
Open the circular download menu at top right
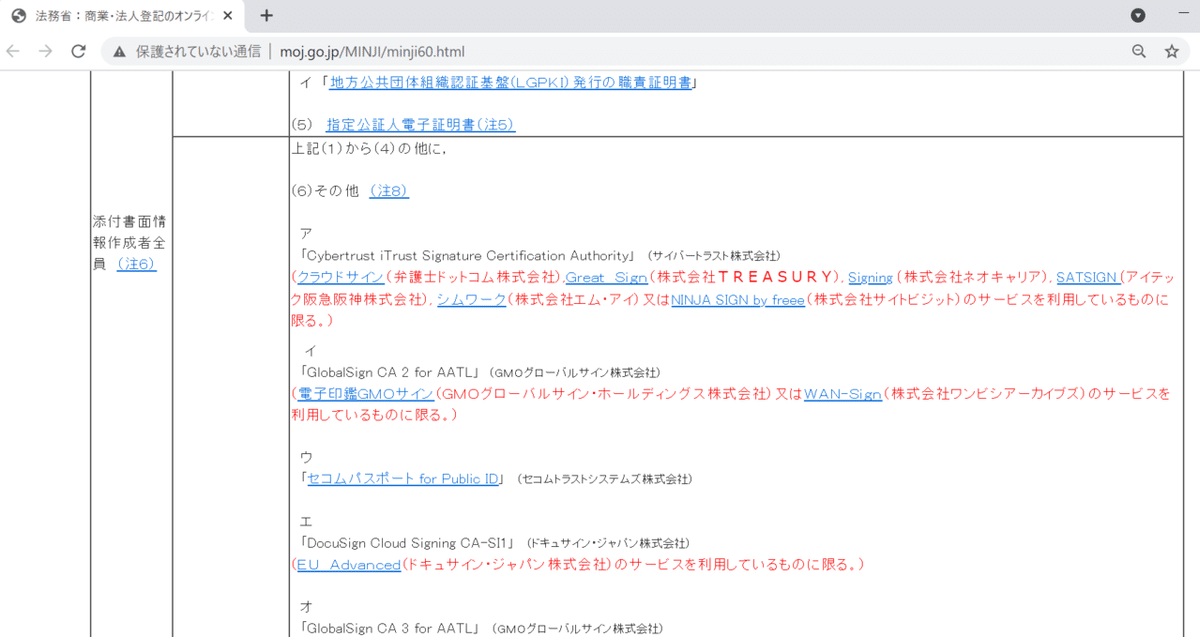(x=1137, y=16)
